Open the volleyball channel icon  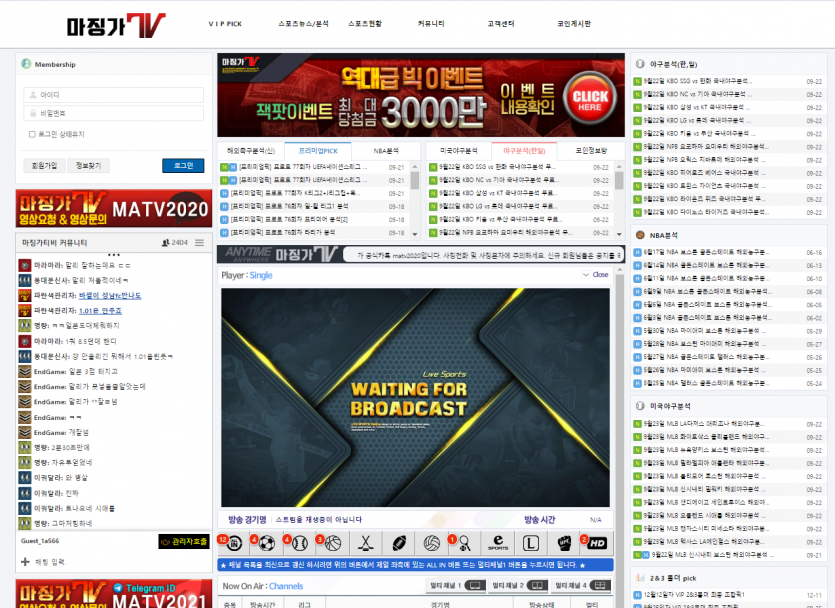pyautogui.click(x=432, y=543)
